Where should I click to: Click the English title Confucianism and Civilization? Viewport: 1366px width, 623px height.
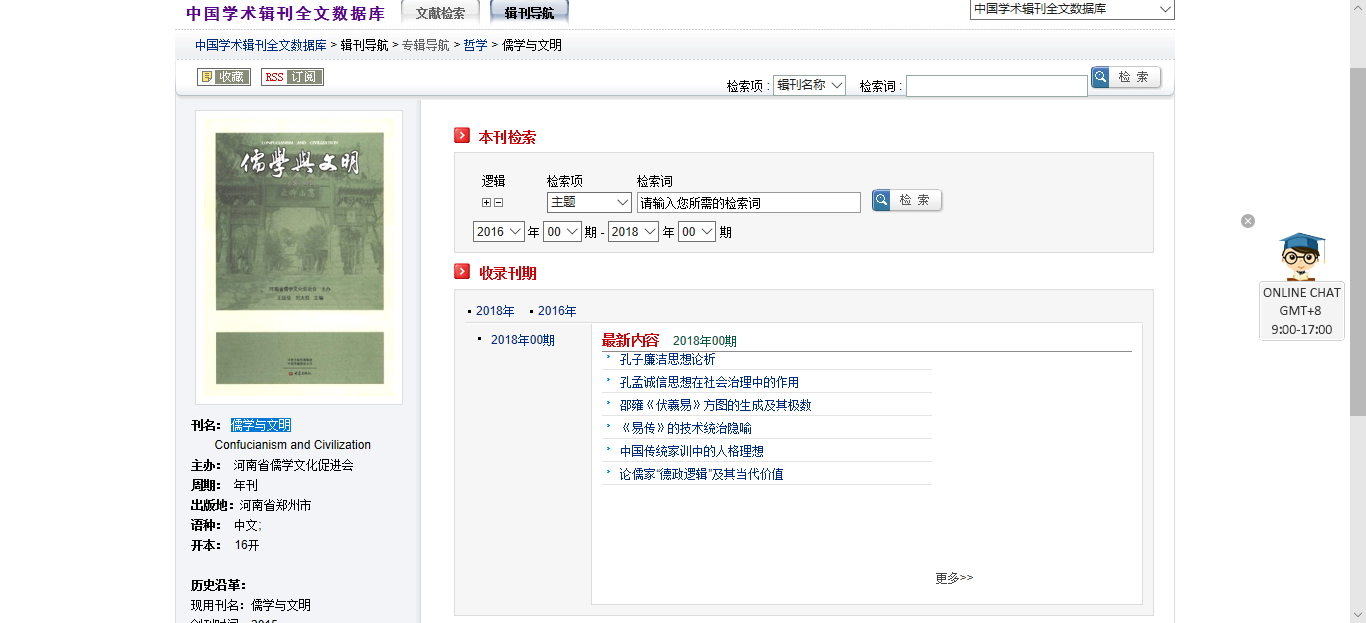tap(293, 445)
